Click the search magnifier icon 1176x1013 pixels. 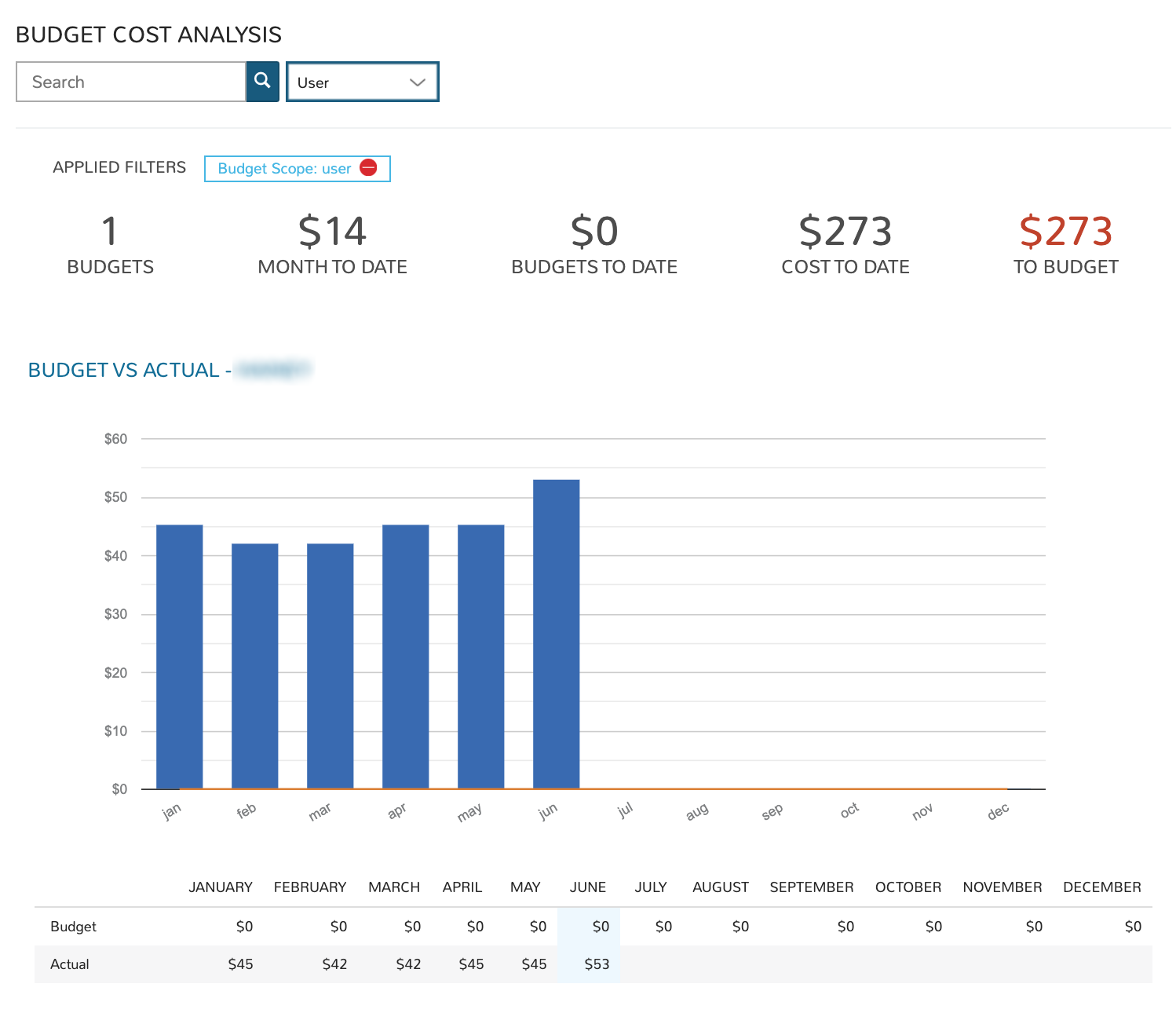point(262,81)
